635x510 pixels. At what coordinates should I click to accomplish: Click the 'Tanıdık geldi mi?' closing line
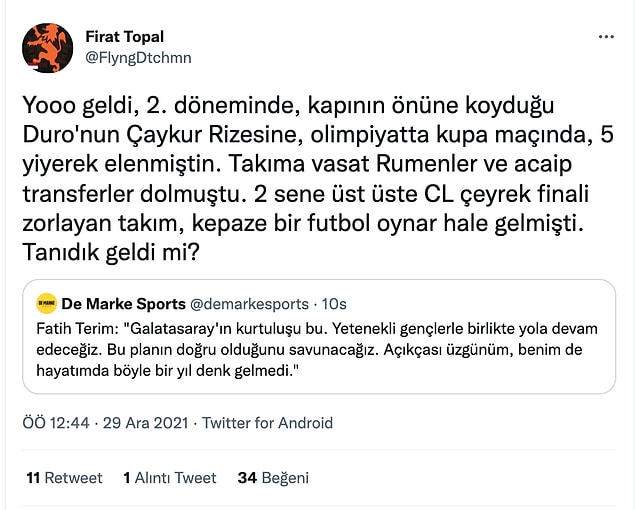coord(111,252)
